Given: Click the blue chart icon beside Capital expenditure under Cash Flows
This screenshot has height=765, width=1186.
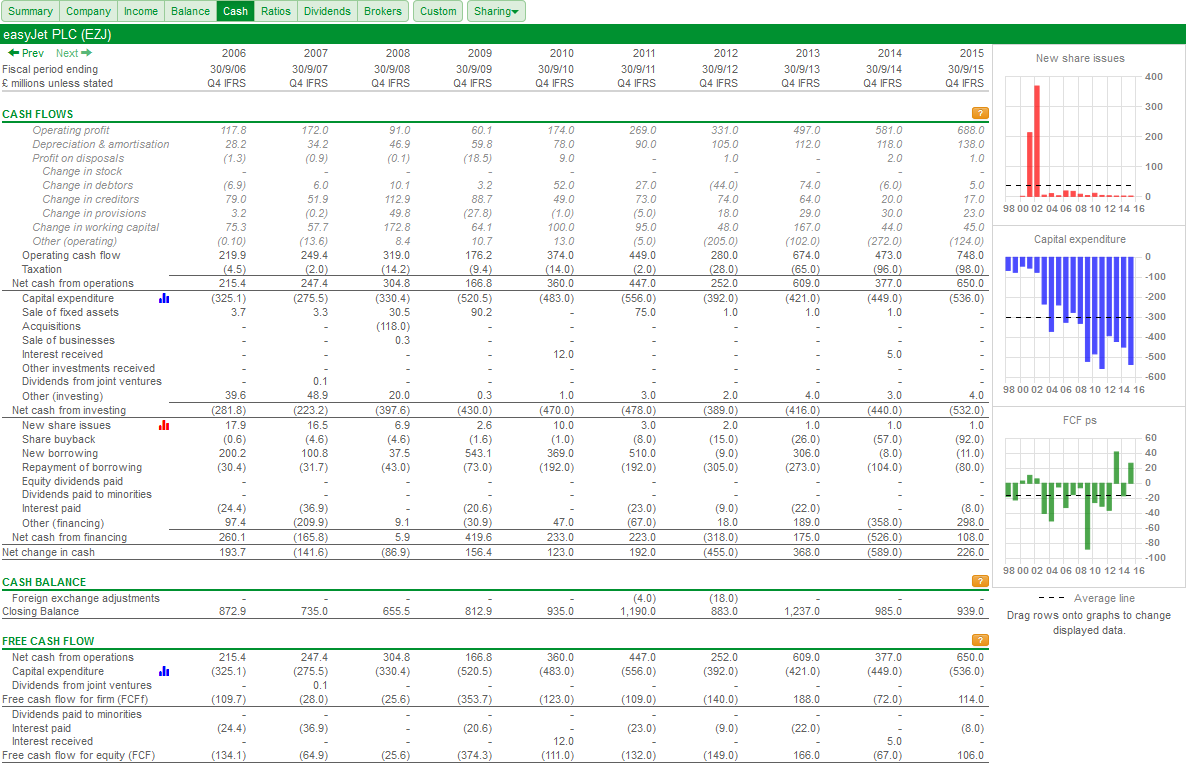Looking at the screenshot, I should (164, 298).
